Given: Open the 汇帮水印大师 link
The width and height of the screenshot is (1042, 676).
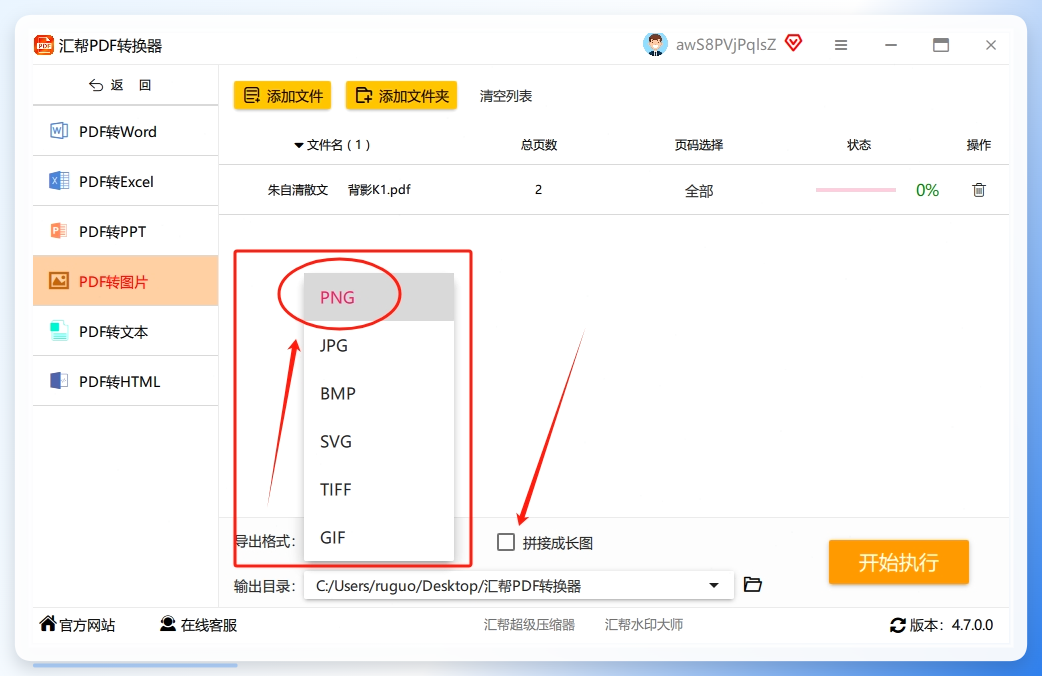Looking at the screenshot, I should [643, 625].
